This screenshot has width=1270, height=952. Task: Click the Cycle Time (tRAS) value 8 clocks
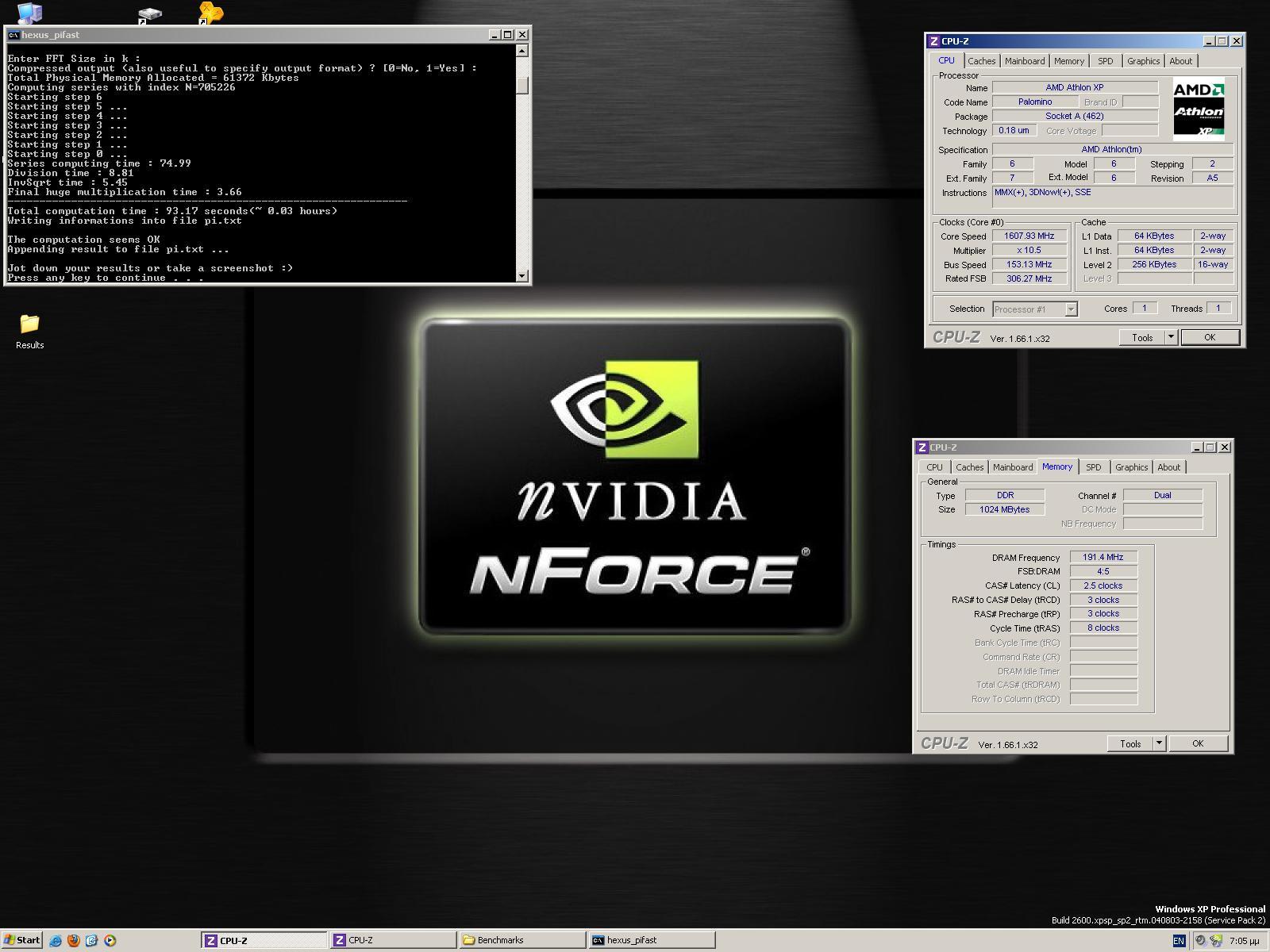click(x=1103, y=628)
